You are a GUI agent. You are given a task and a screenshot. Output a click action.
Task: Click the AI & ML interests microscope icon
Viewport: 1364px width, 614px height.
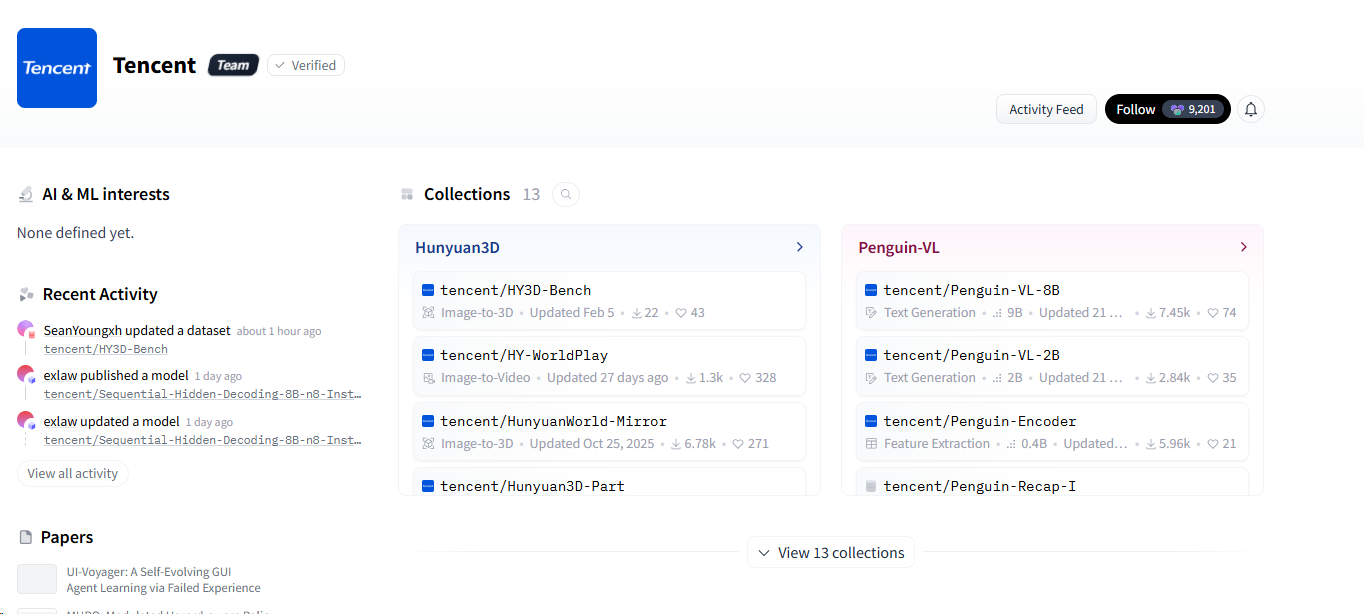tap(26, 194)
